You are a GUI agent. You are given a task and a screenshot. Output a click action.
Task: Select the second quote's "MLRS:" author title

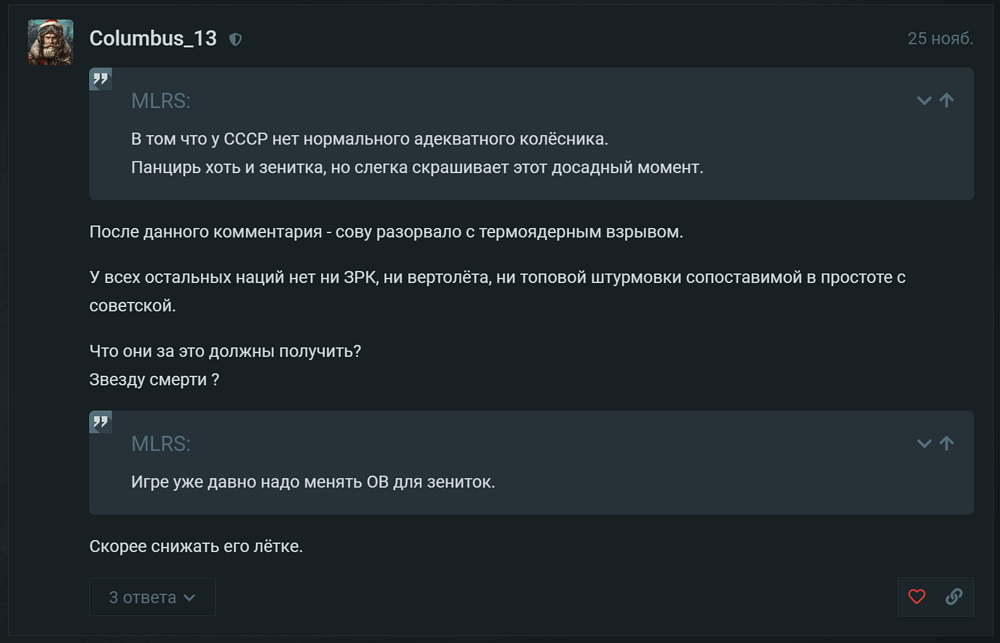[x=160, y=444]
